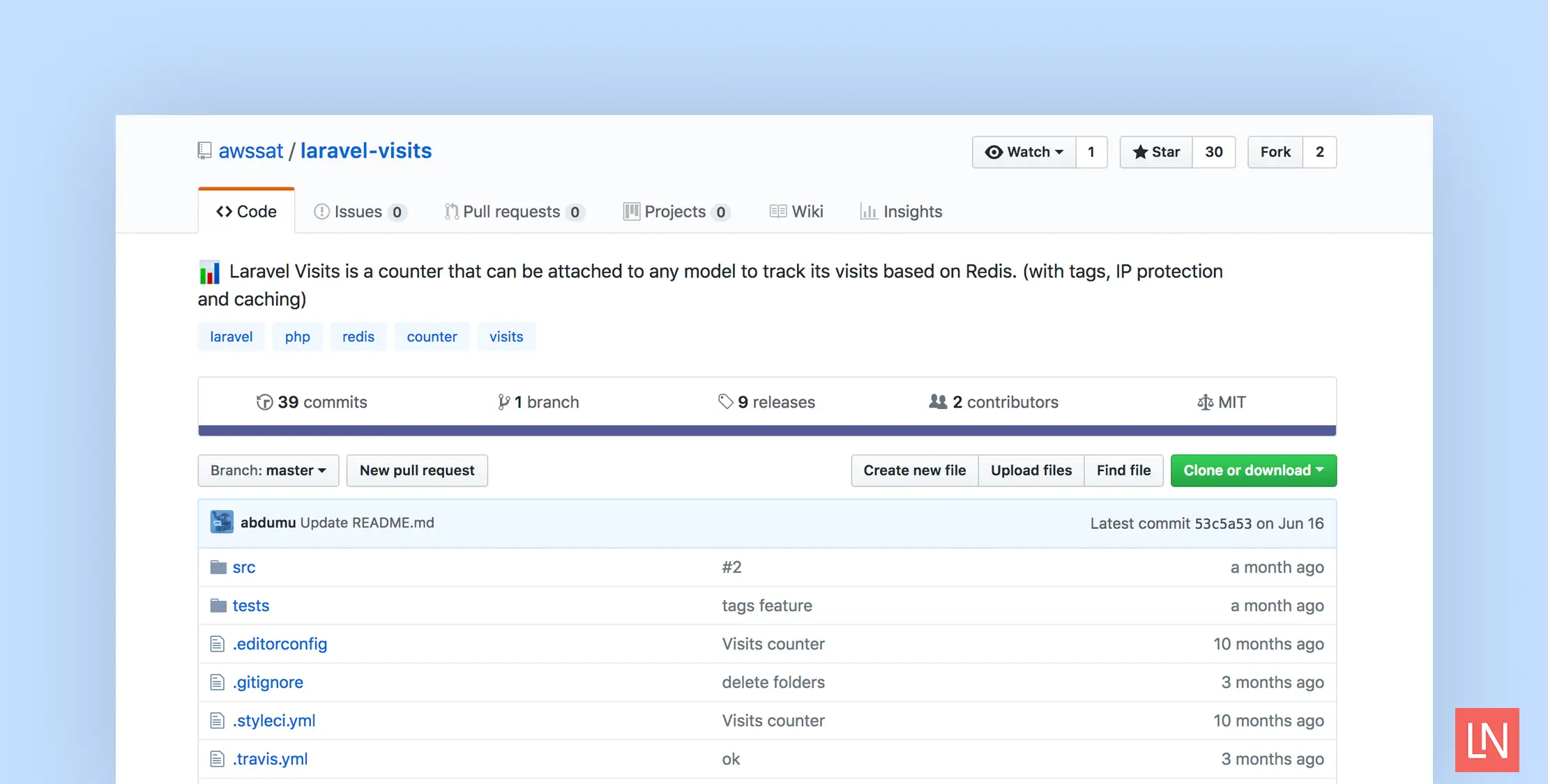The image size is (1548, 784).
Task: Open abdumu's author link in the commit bar
Action: click(268, 523)
